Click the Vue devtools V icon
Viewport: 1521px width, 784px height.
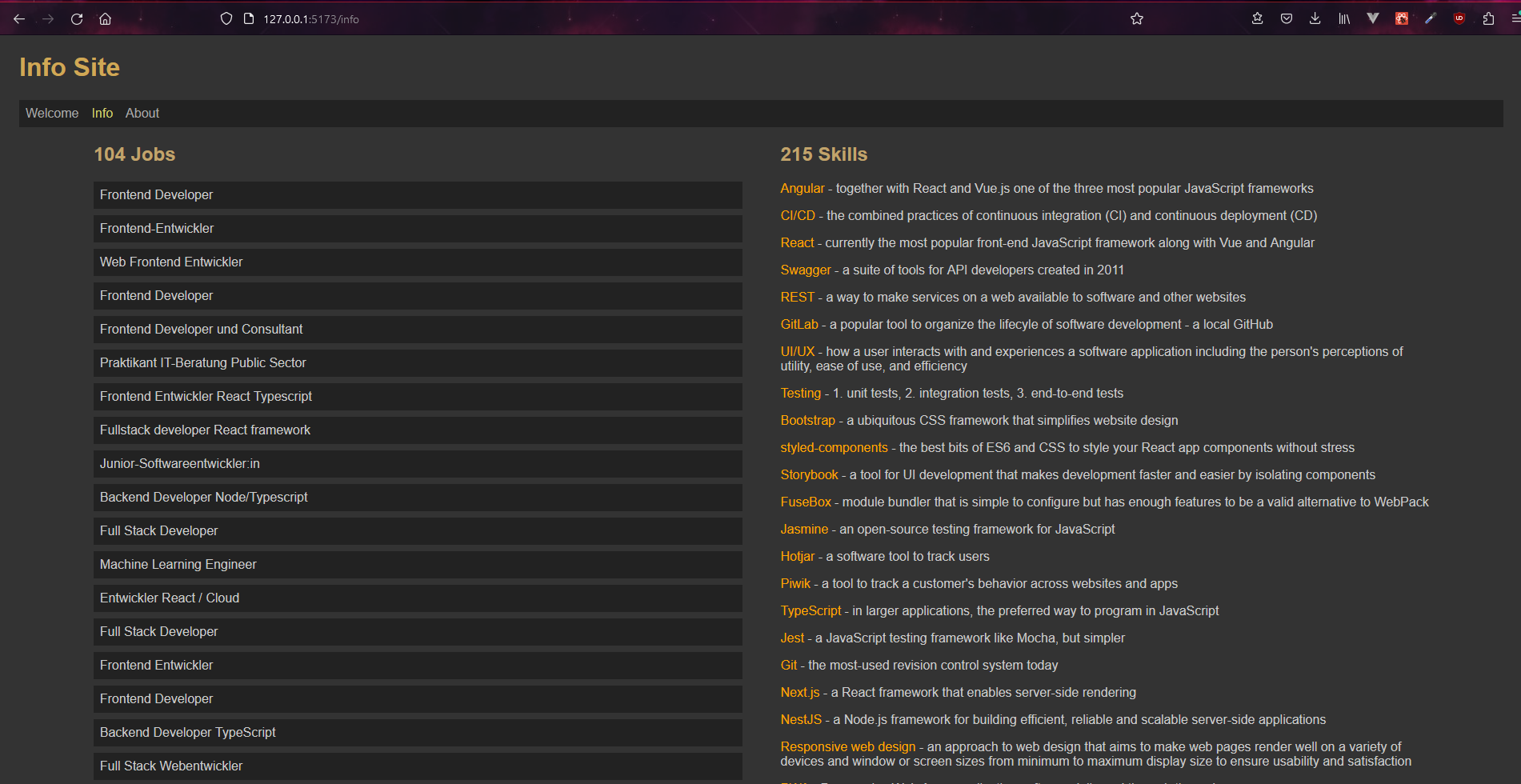pyautogui.click(x=1373, y=19)
